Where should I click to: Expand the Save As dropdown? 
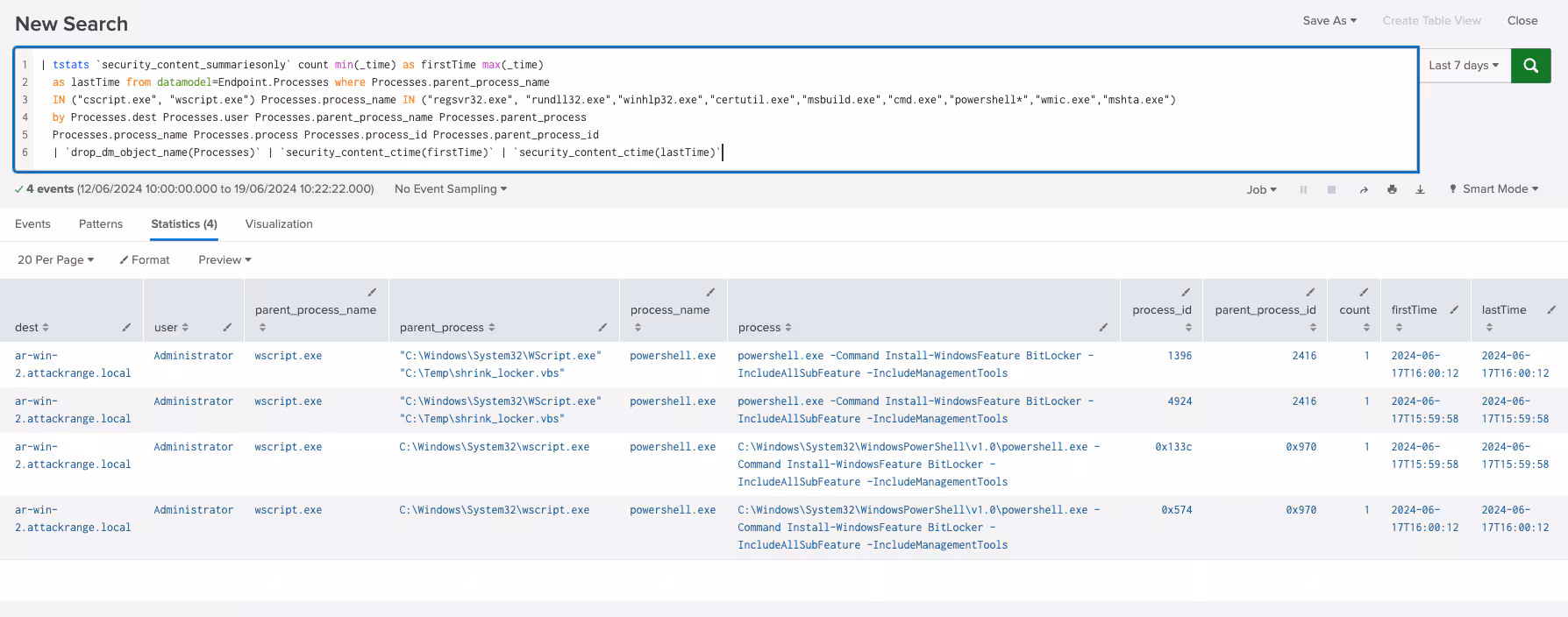[x=1329, y=21]
